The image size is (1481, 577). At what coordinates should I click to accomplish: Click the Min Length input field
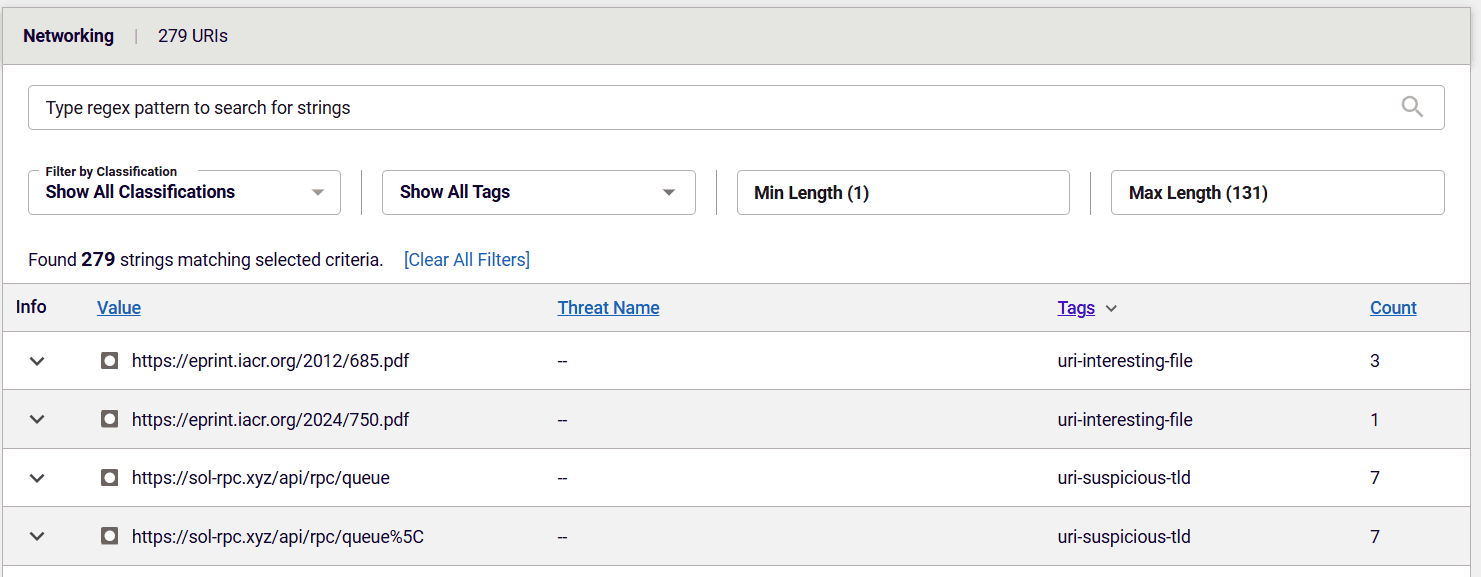tap(903, 192)
